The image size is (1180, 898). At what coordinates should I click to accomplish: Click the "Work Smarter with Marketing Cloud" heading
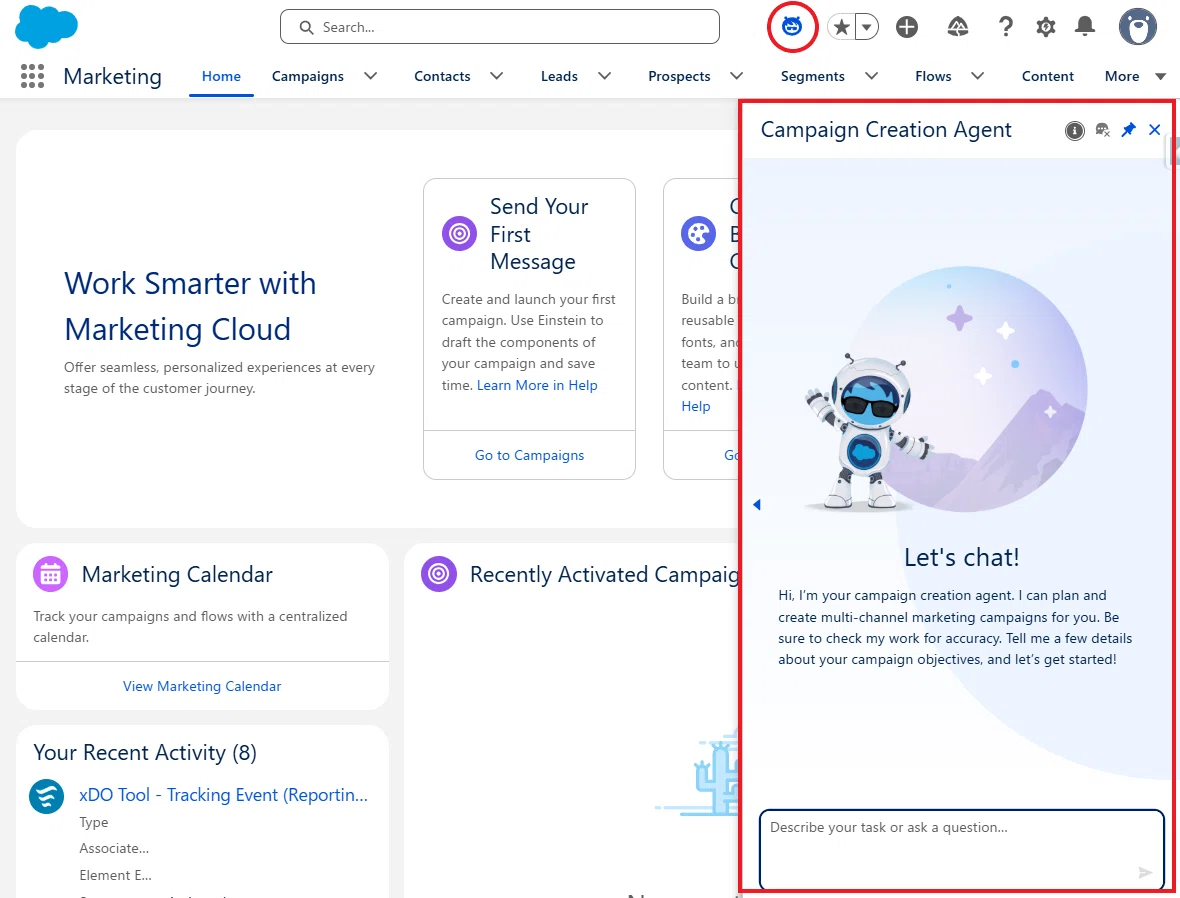click(x=190, y=306)
